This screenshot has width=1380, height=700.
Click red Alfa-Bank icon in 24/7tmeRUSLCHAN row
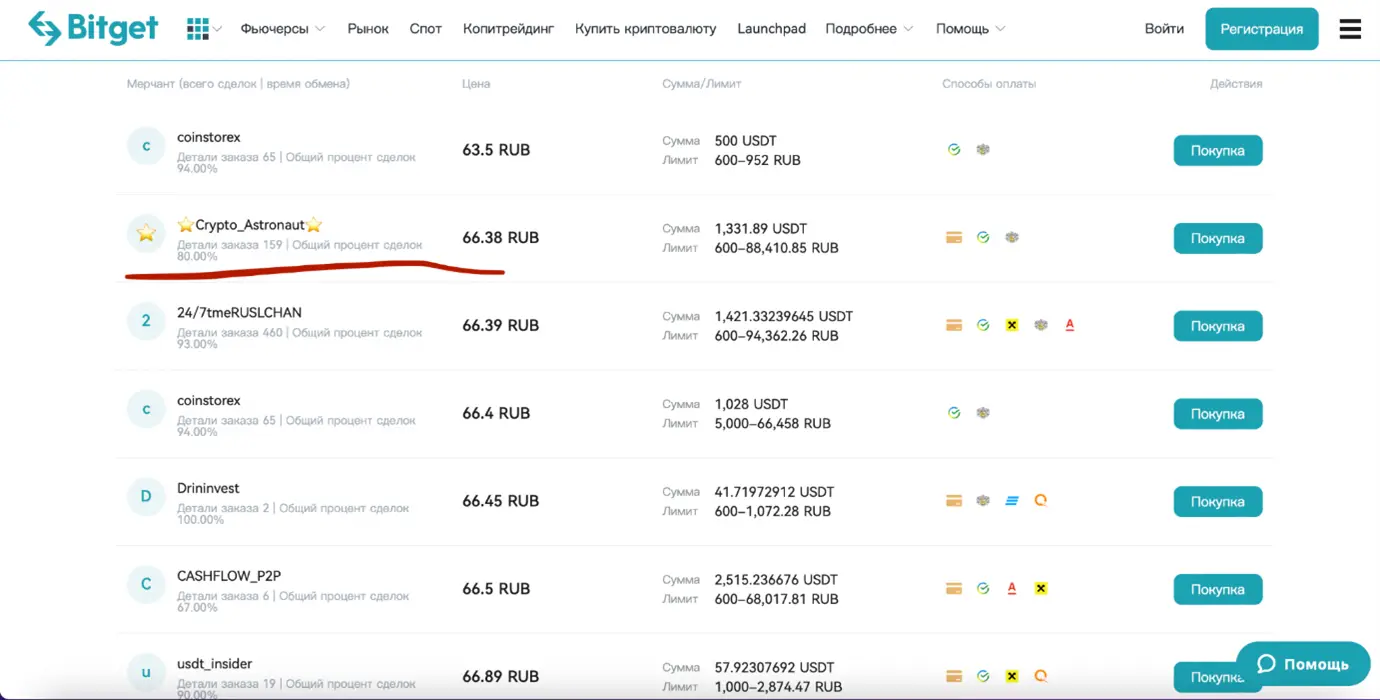1070,325
